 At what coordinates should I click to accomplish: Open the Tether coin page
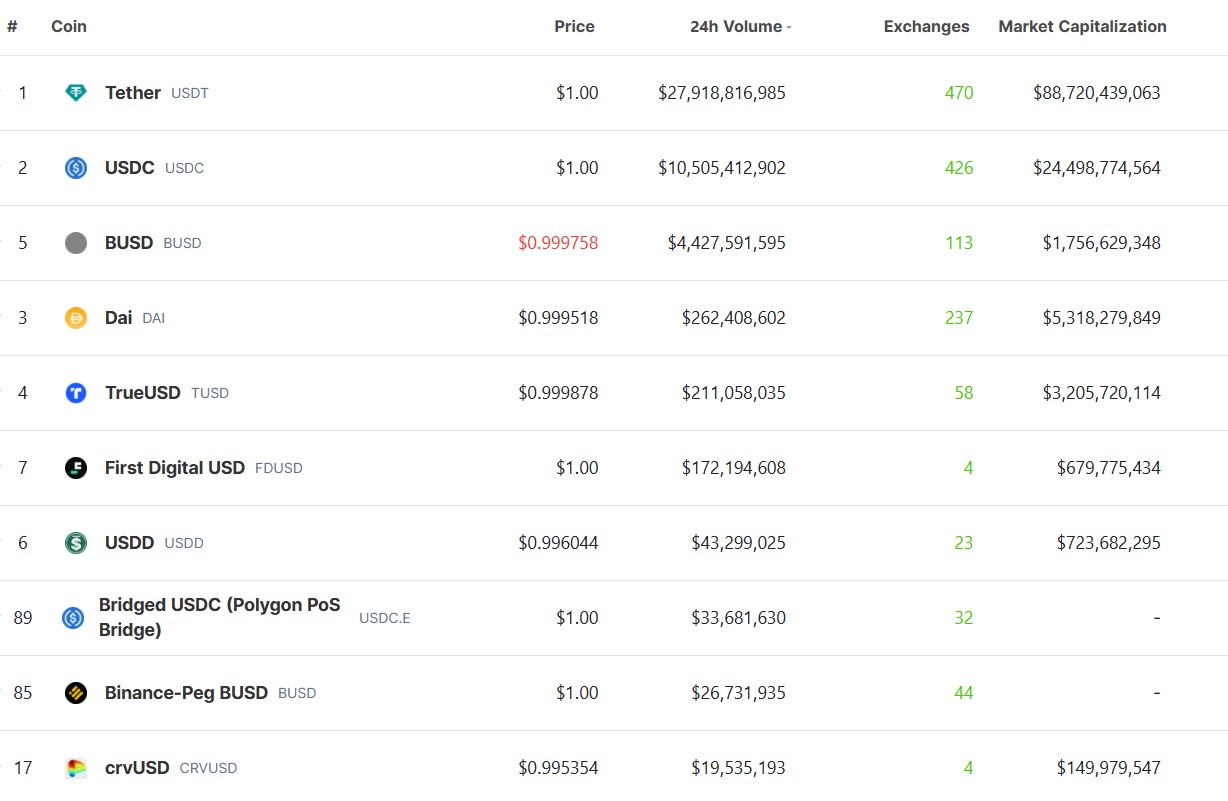click(x=133, y=93)
